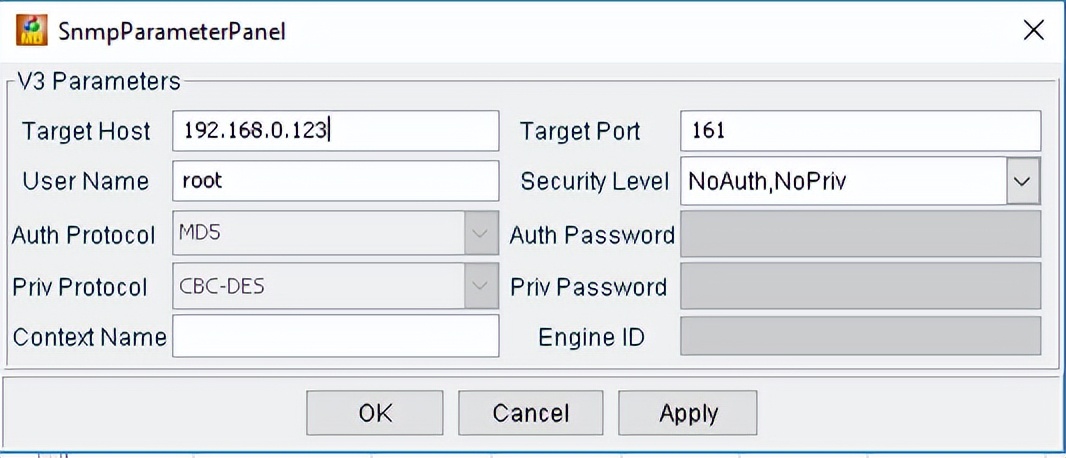Click the SnmpParameterPanel title bar text
Image resolution: width=1066 pixels, height=458 pixels.
coord(171,31)
